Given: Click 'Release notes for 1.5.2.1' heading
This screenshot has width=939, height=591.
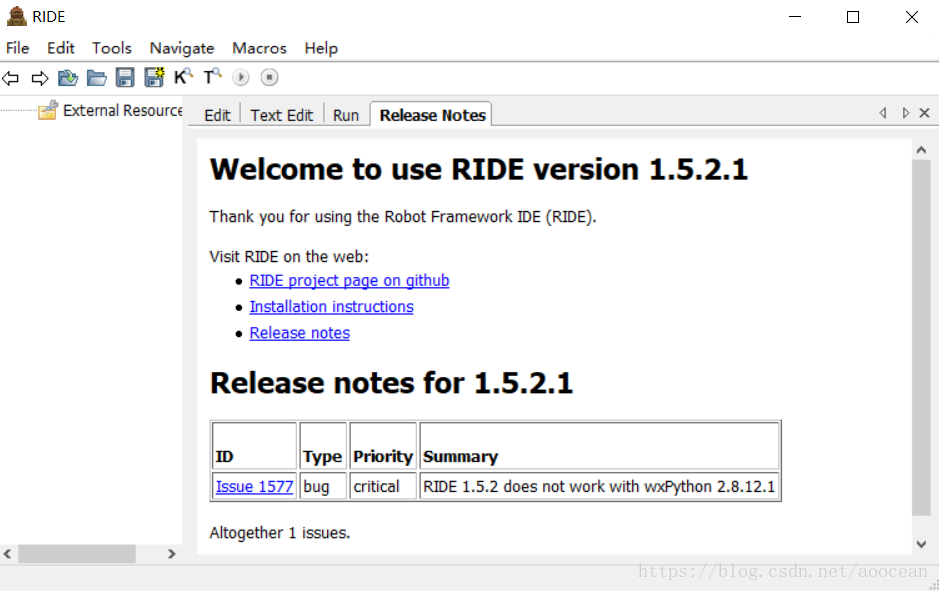Looking at the screenshot, I should [392, 383].
